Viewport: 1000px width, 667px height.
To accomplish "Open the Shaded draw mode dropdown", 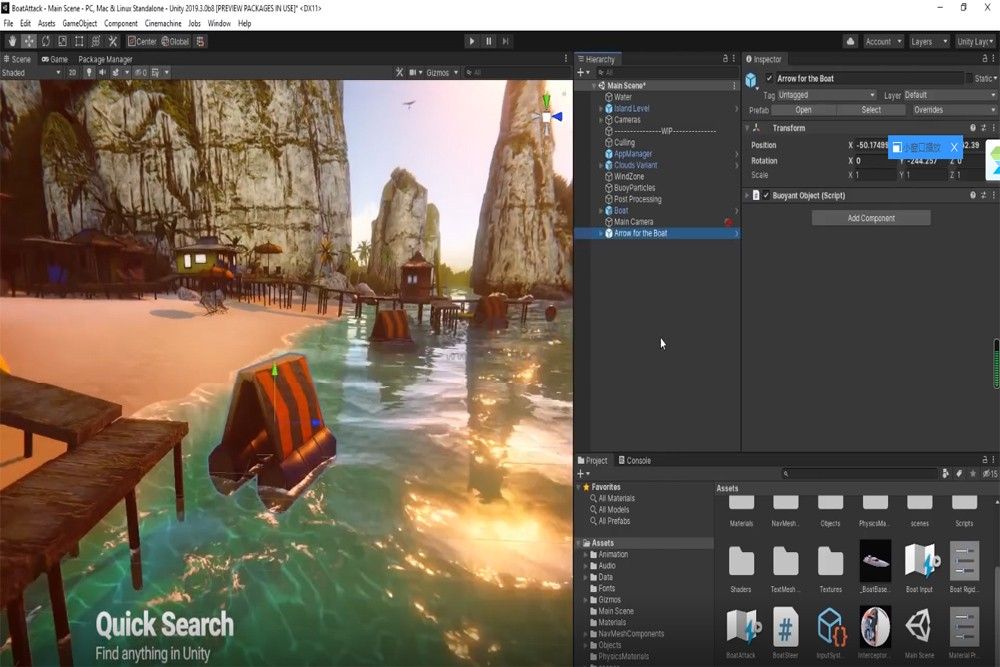I will 31,73.
